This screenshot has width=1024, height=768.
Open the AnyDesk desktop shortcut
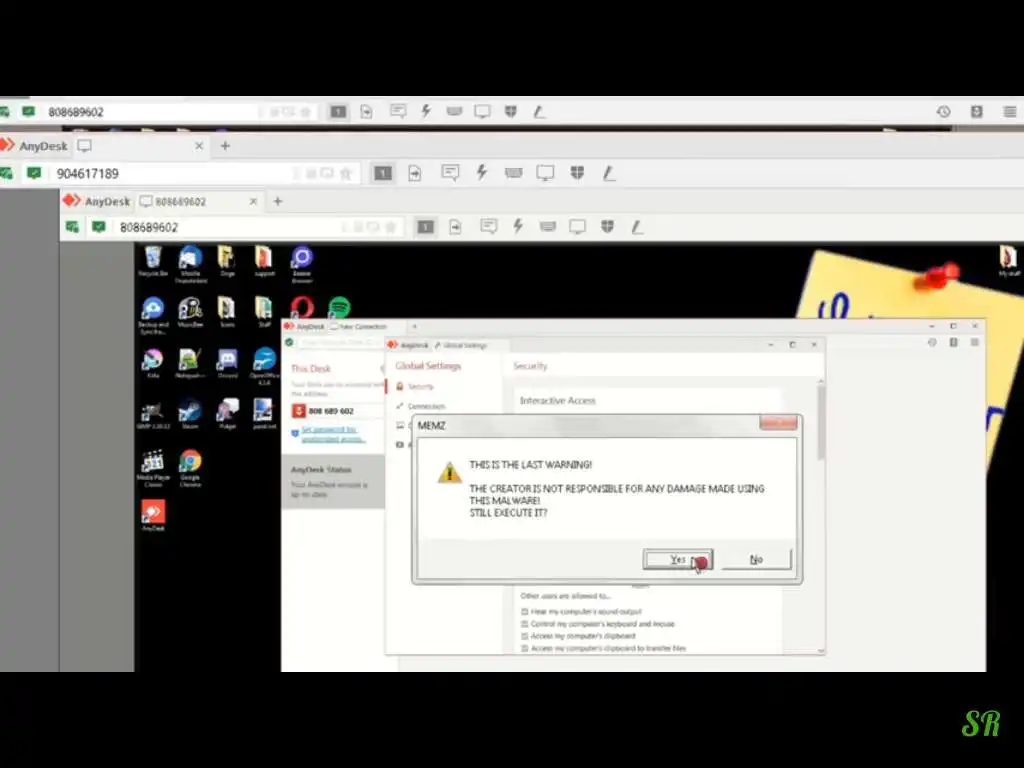coord(153,515)
